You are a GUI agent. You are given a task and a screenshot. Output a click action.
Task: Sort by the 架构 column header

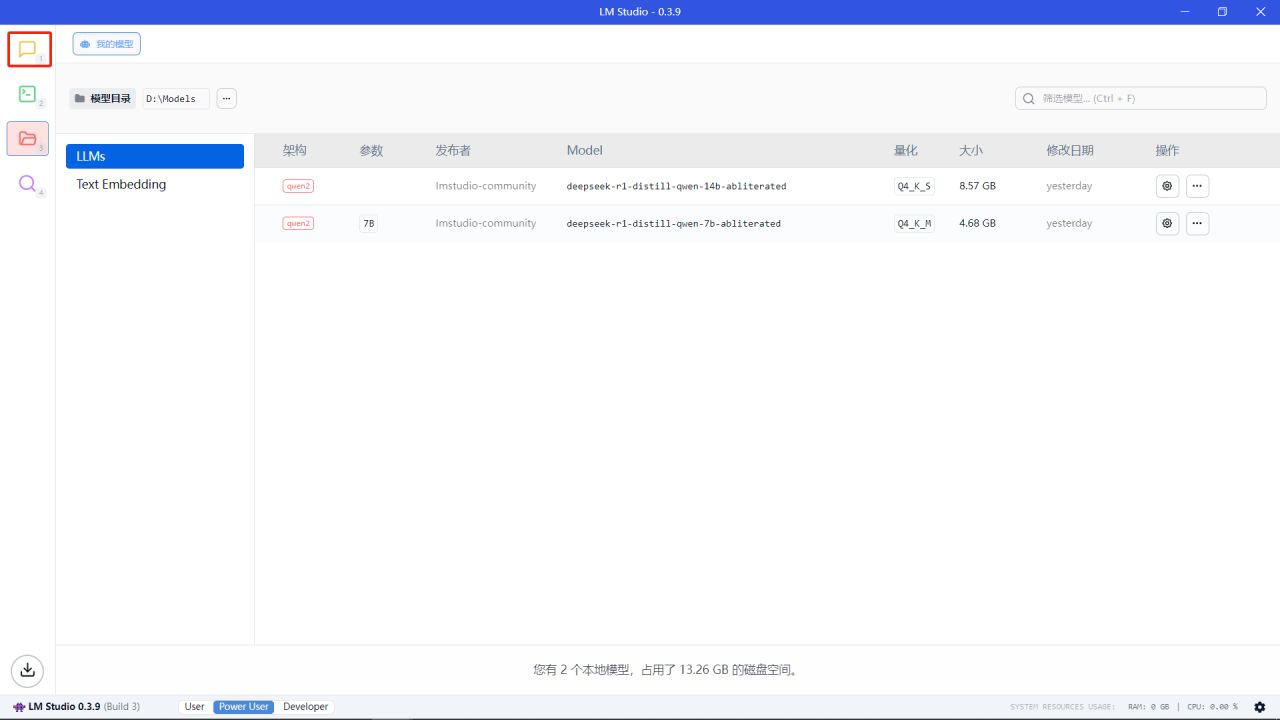coord(294,150)
